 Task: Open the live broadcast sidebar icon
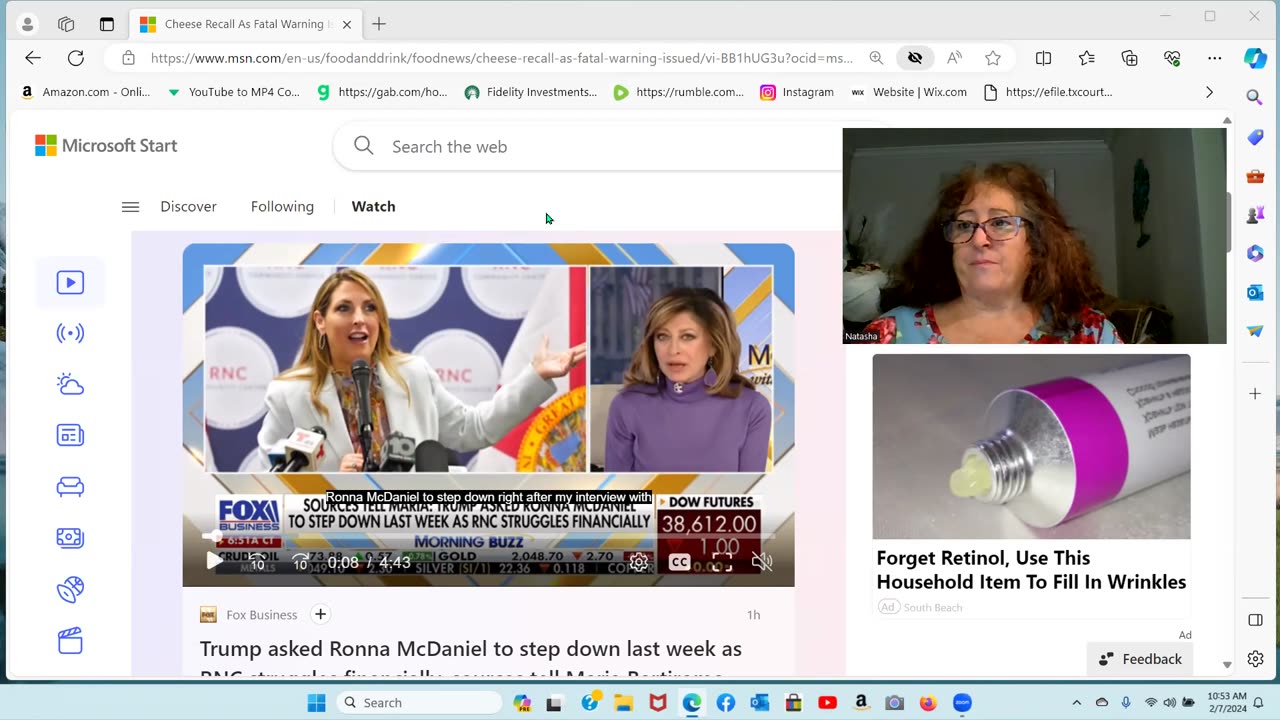(x=70, y=333)
